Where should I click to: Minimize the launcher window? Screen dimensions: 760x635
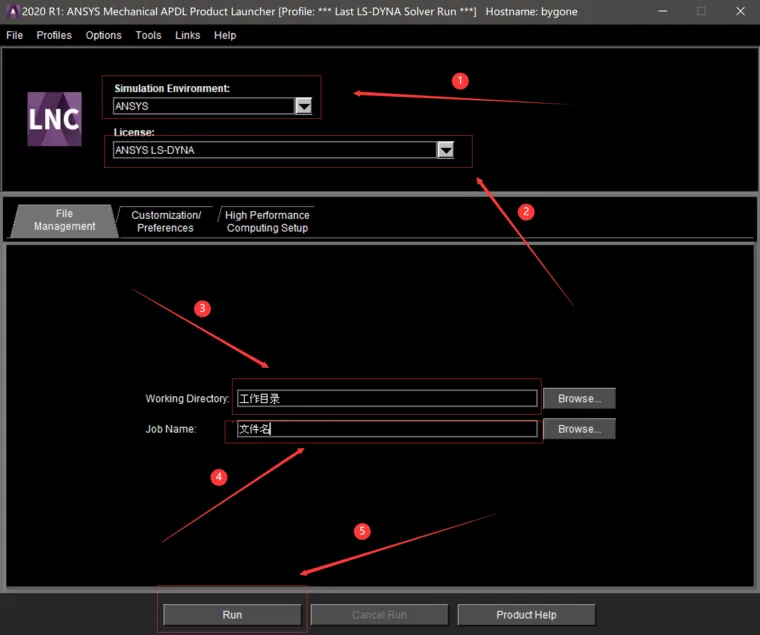tap(663, 11)
